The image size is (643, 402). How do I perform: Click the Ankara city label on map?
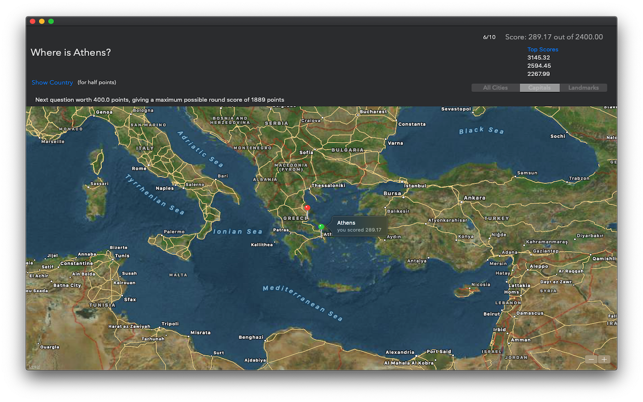tap(474, 198)
